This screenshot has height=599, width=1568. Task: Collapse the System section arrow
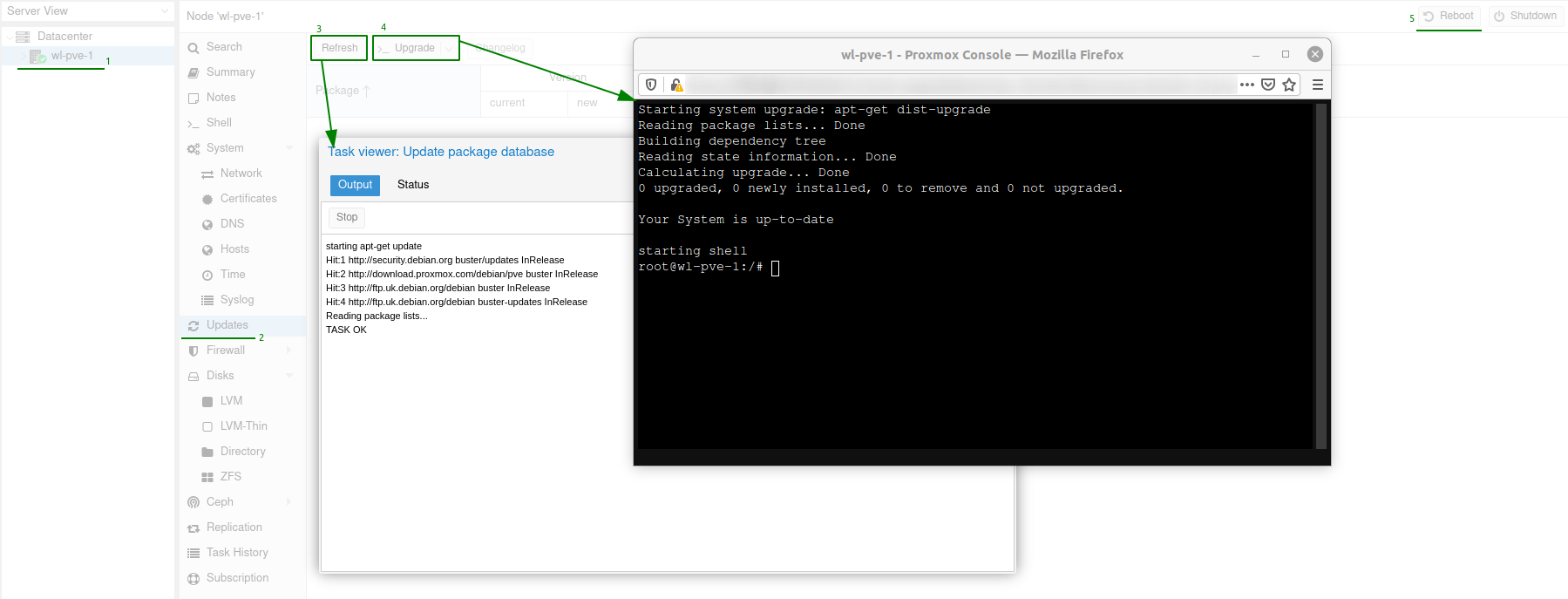point(289,148)
